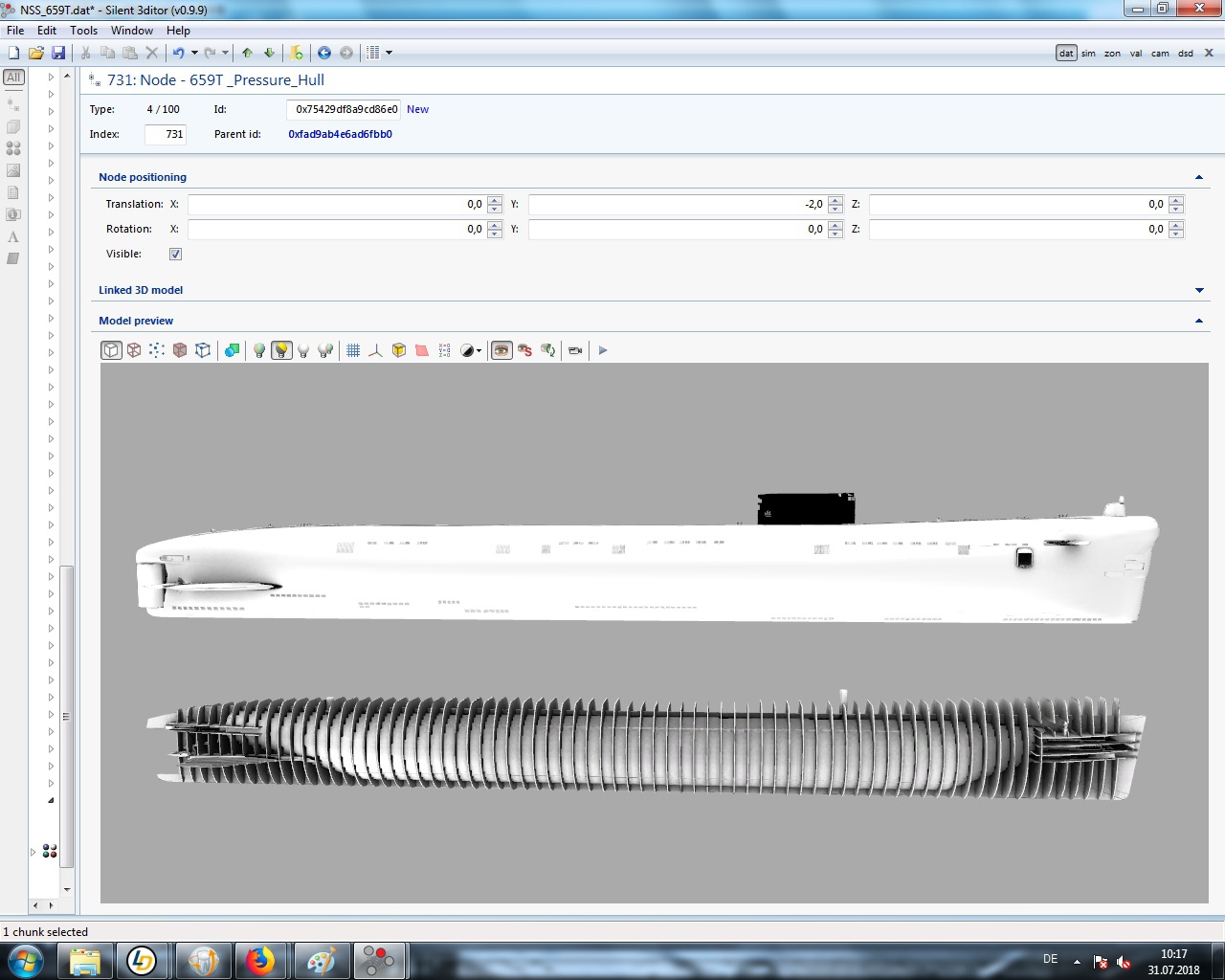Navigate back with blue circular arrow
1225x980 pixels.
pyautogui.click(x=324, y=53)
